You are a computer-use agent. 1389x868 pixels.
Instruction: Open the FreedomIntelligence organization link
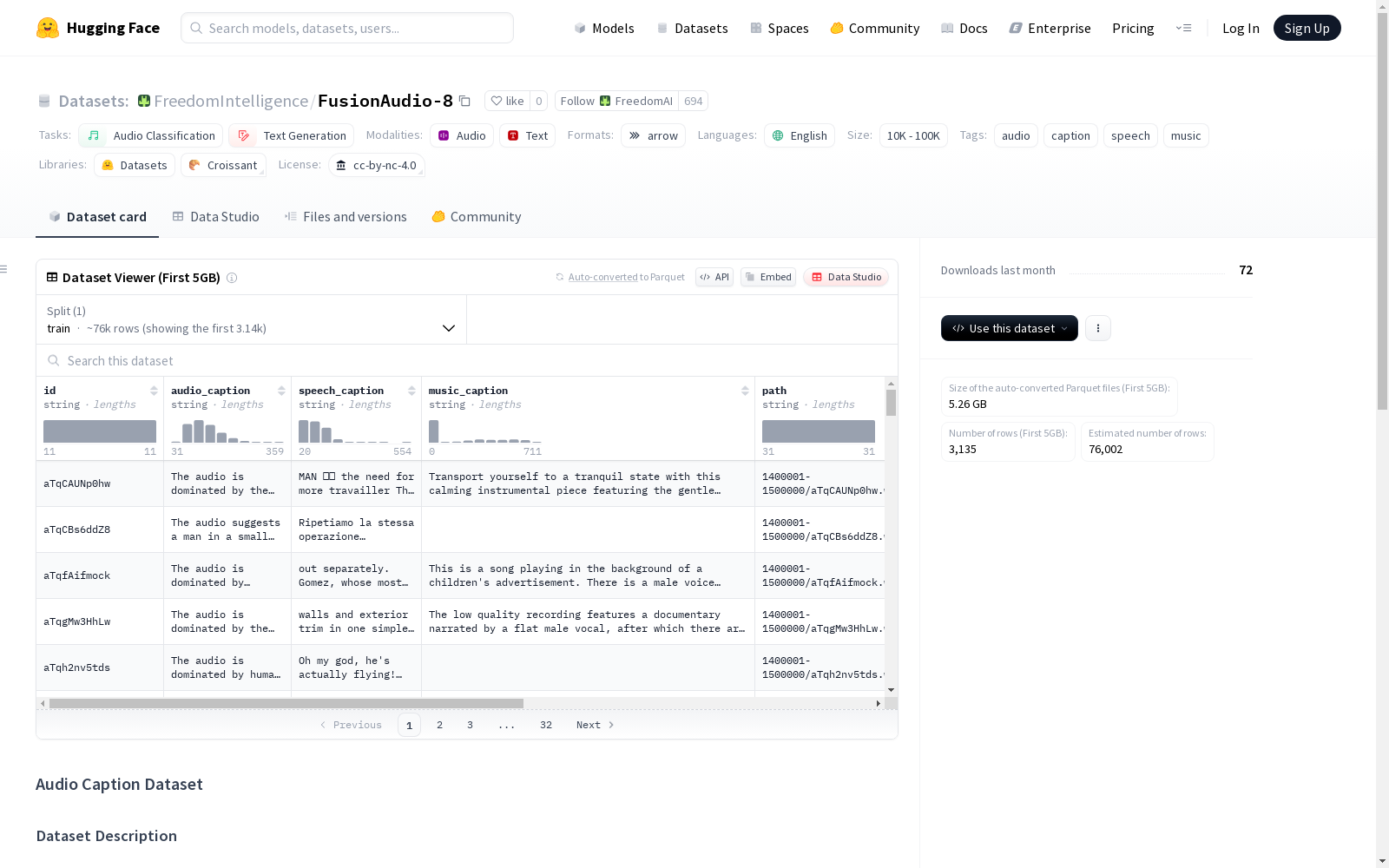coord(231,101)
